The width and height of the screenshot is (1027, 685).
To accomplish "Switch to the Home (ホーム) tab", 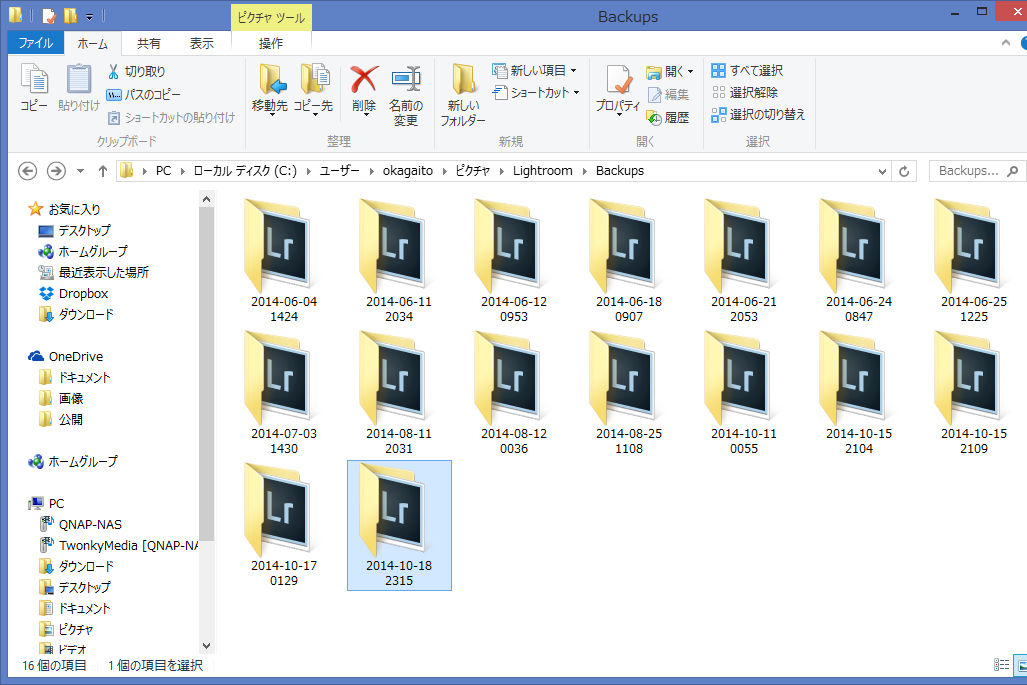I will pos(92,43).
